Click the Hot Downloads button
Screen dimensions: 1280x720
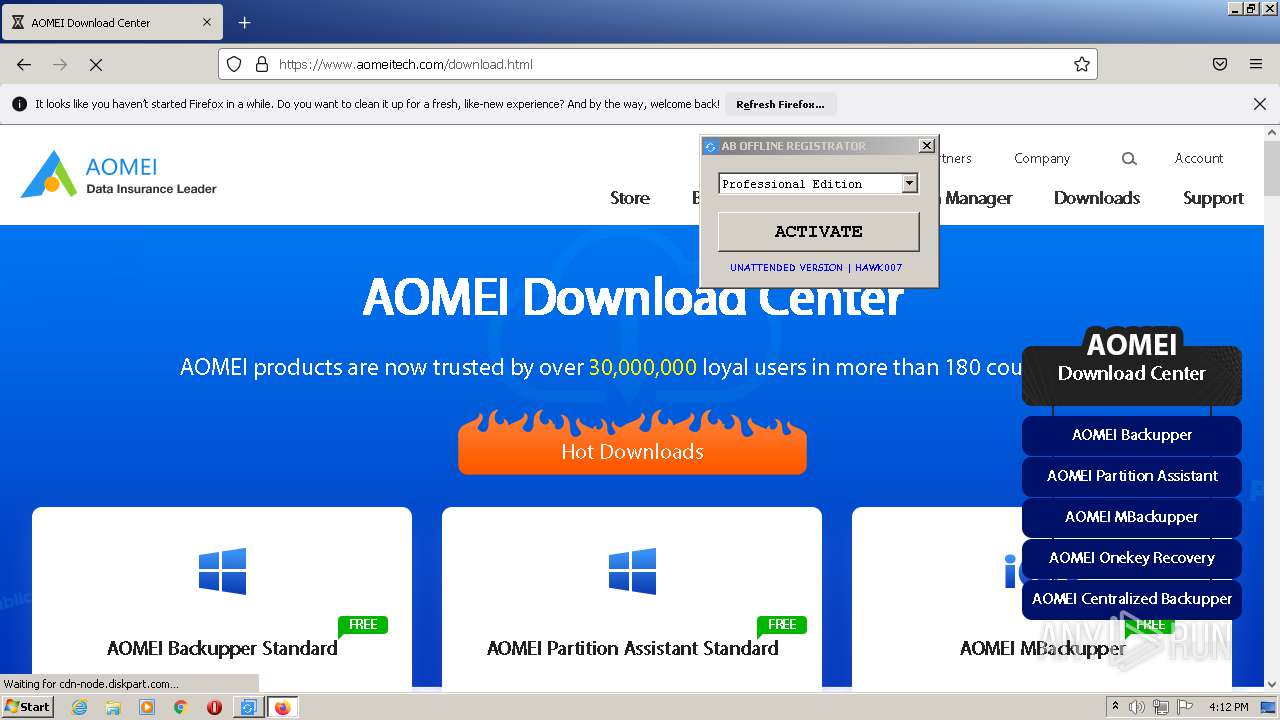632,443
